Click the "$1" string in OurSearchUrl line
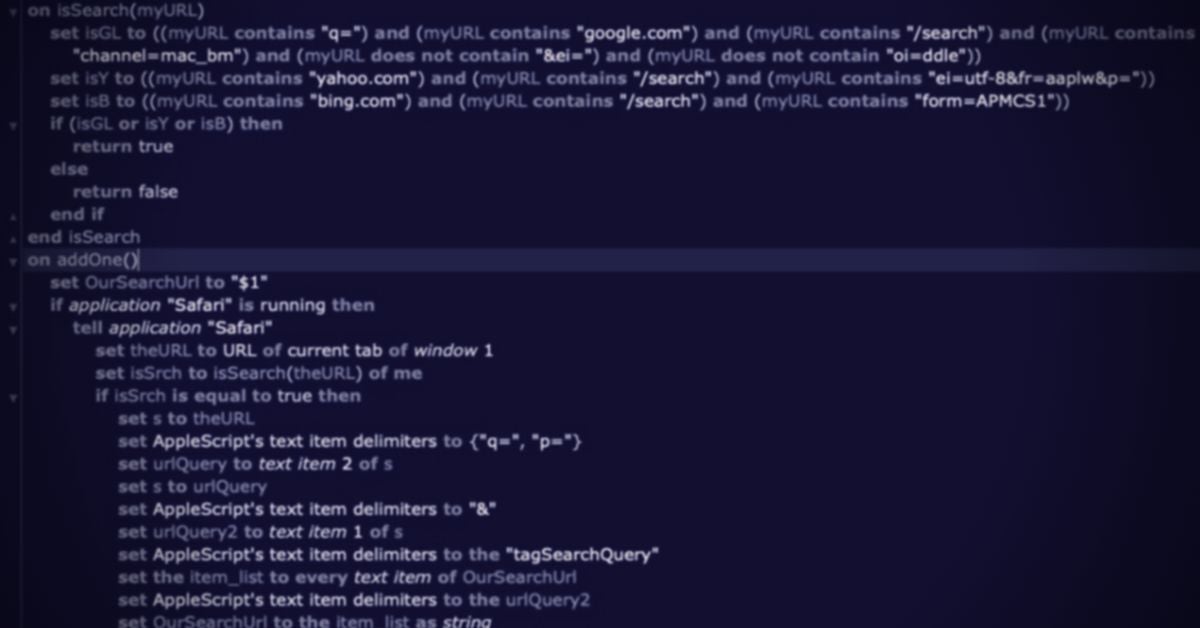Image resolution: width=1200 pixels, height=628 pixels. pos(250,283)
